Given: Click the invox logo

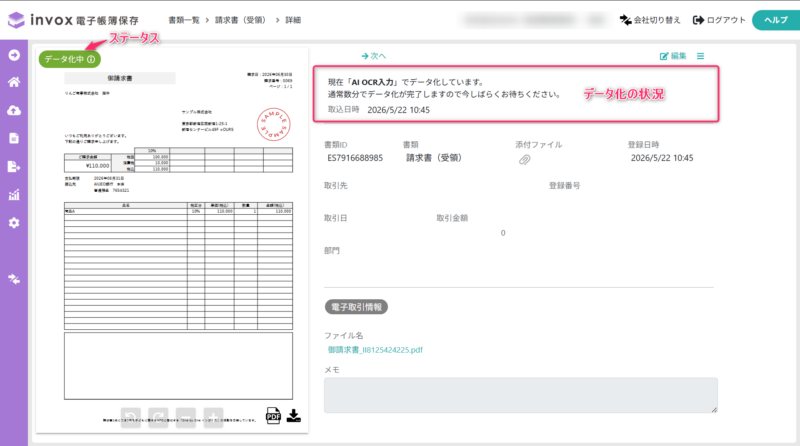Looking at the screenshot, I should tap(73, 20).
